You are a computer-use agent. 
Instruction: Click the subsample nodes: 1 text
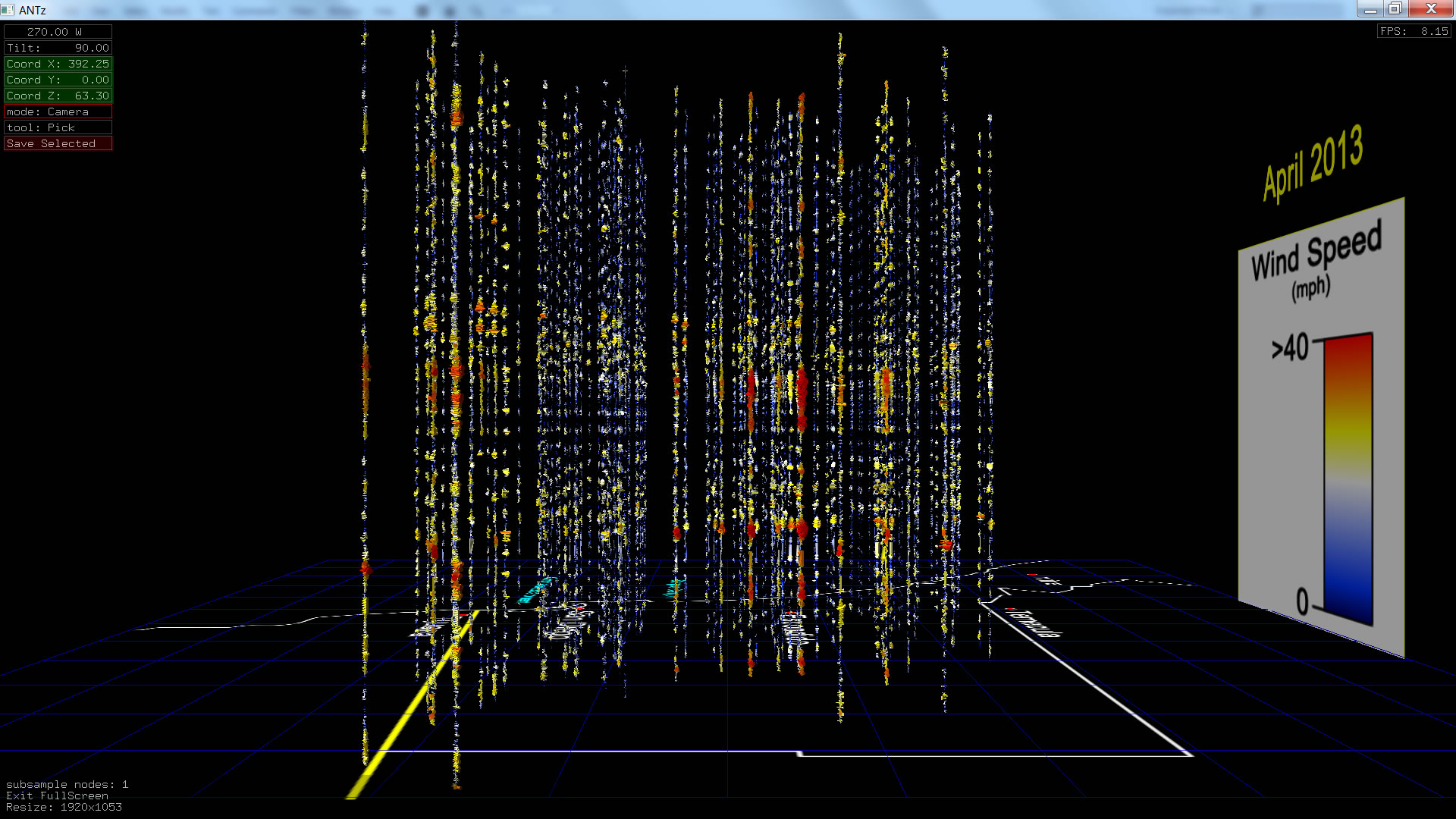pyautogui.click(x=67, y=784)
